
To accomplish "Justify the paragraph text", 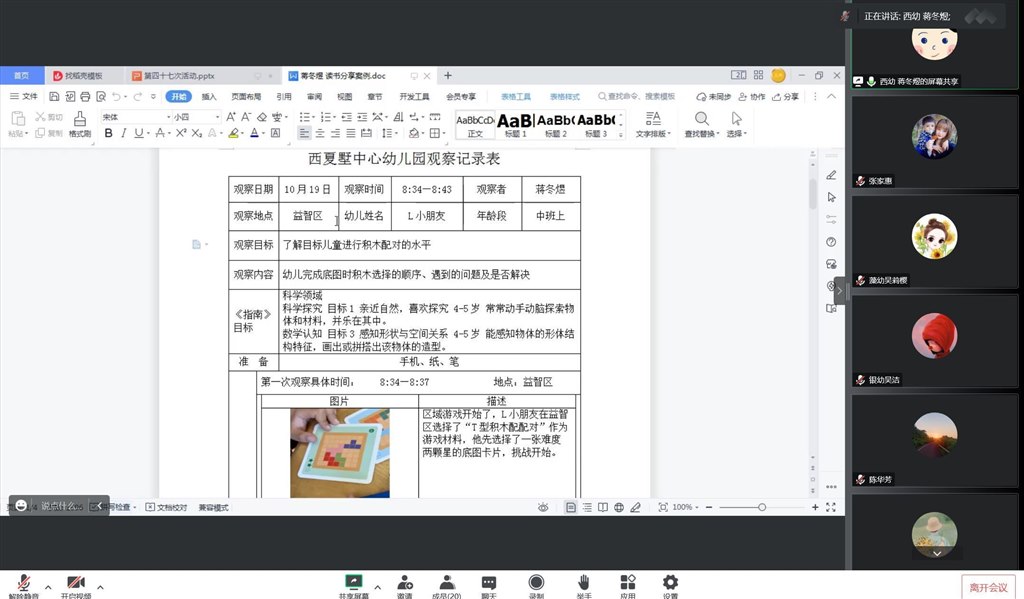I will click(351, 133).
